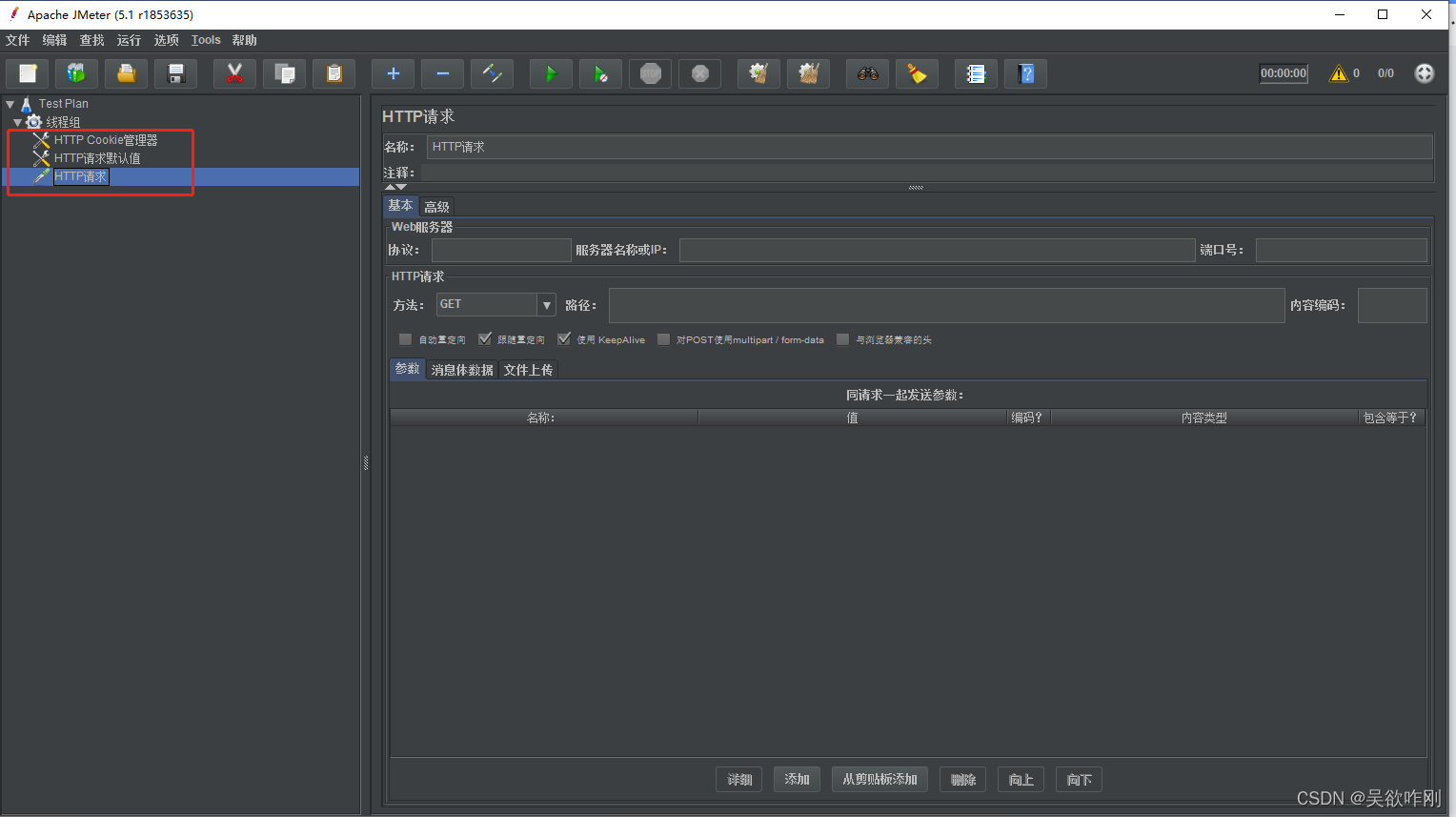Click the 协议 input field
Viewport: 1456px width, 817px height.
[501, 250]
